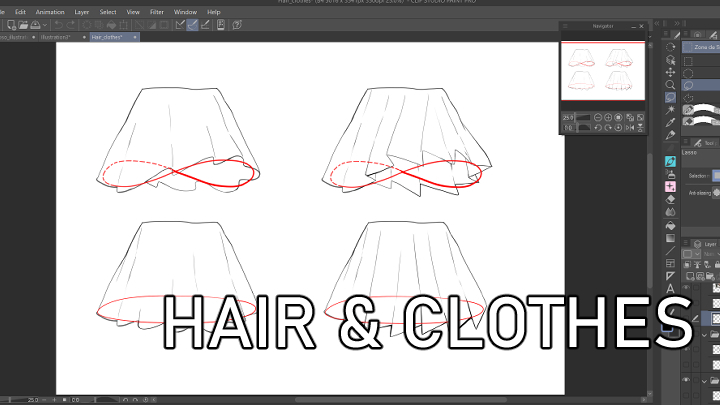
Task: Click the Navigator zoom out icon
Action: pos(598,118)
